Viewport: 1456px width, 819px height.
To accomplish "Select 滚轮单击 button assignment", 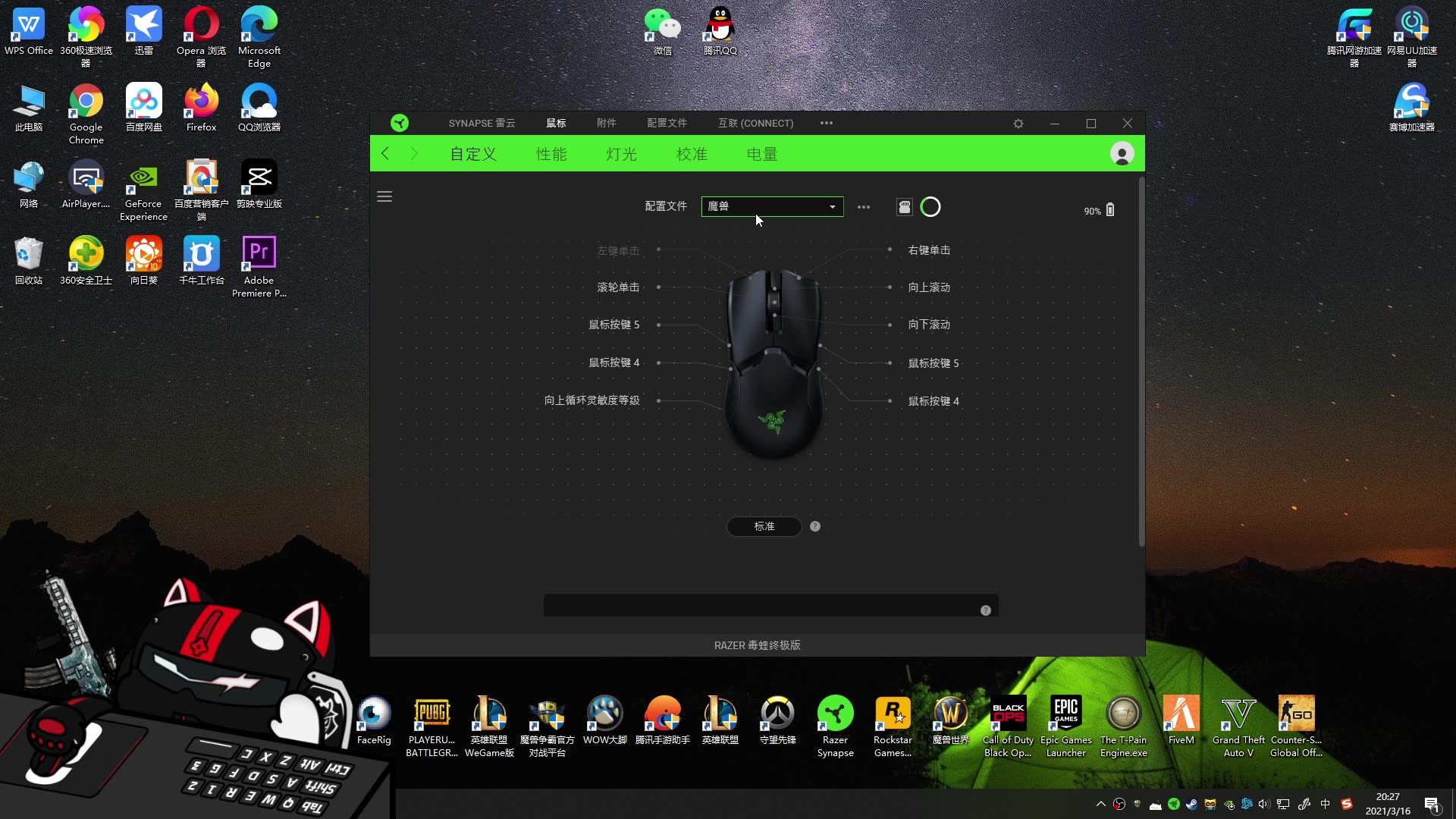I will coord(618,287).
